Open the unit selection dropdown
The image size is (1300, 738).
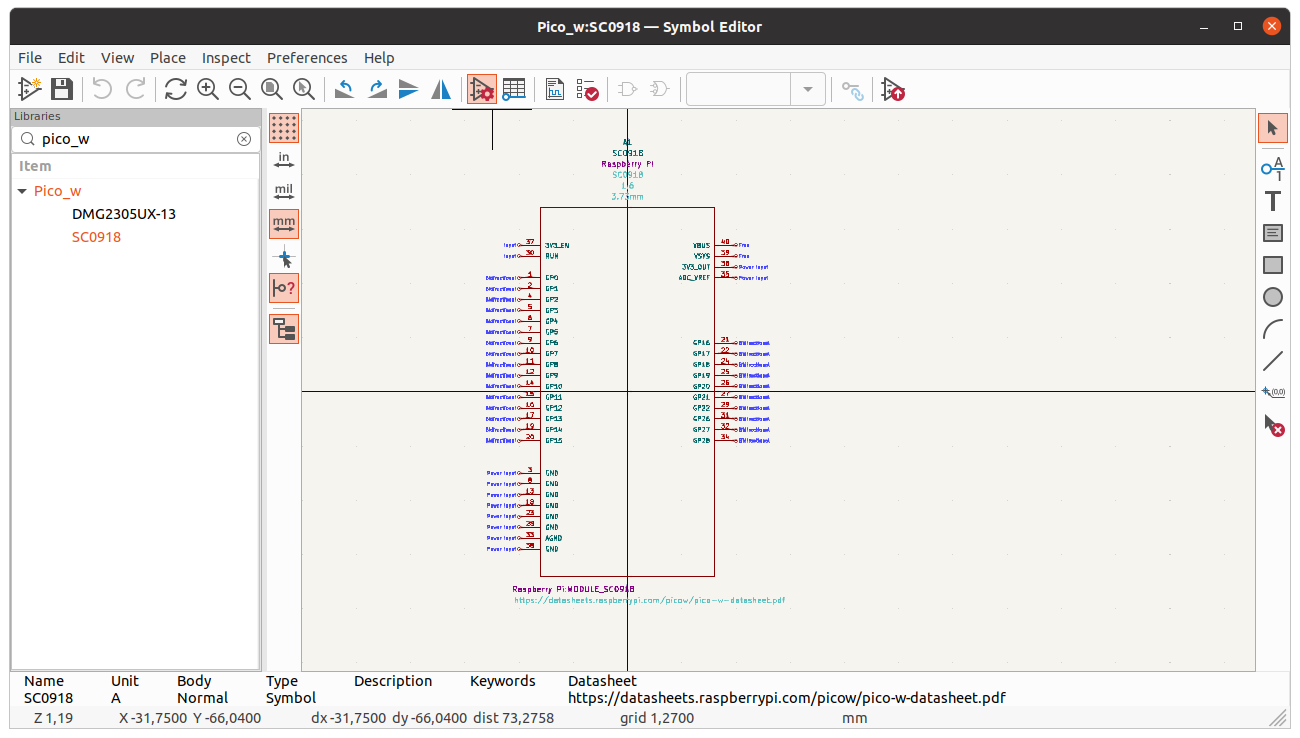[808, 89]
